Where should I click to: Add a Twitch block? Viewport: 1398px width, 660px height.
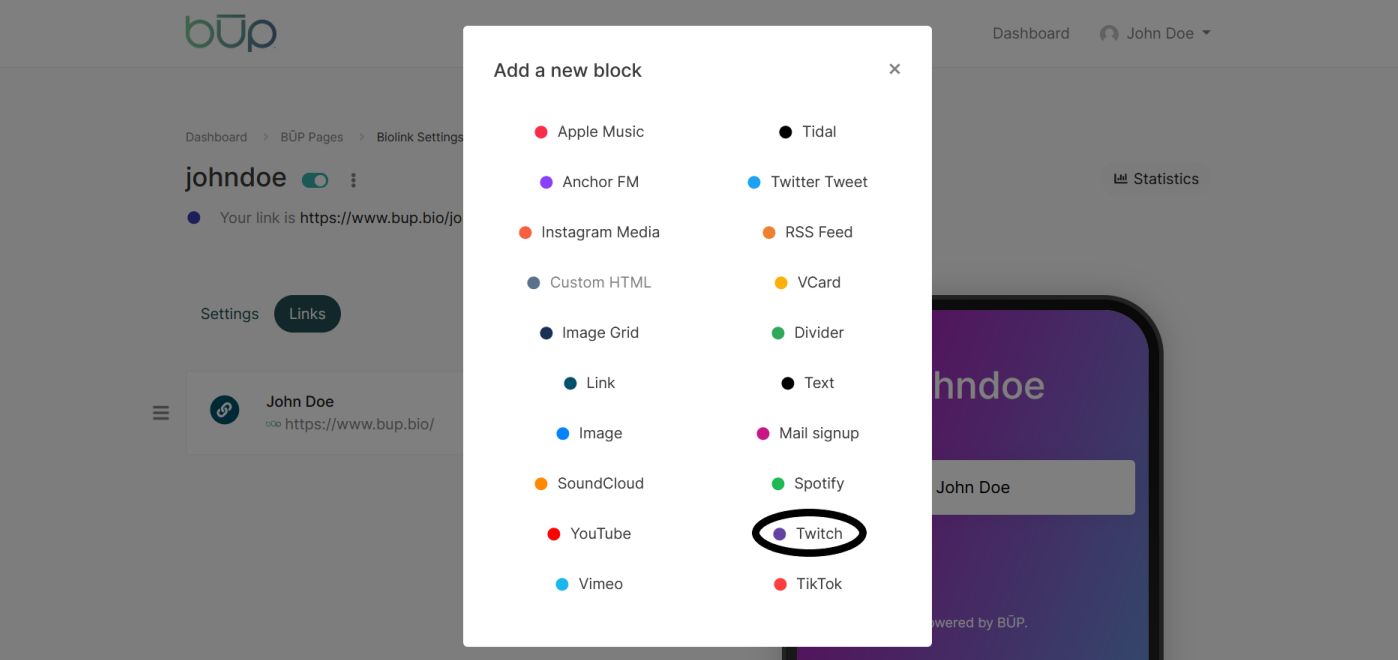(x=808, y=534)
